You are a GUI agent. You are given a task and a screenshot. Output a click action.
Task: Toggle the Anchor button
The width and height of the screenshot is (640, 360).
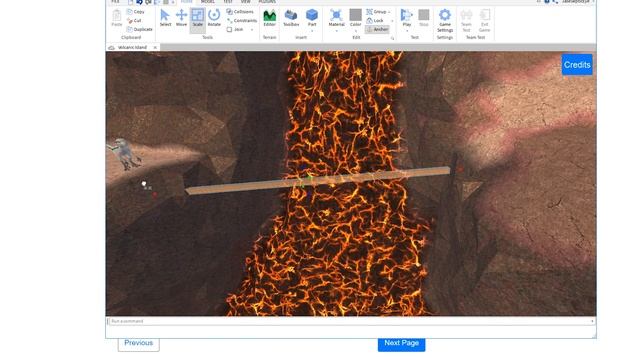pyautogui.click(x=377, y=29)
